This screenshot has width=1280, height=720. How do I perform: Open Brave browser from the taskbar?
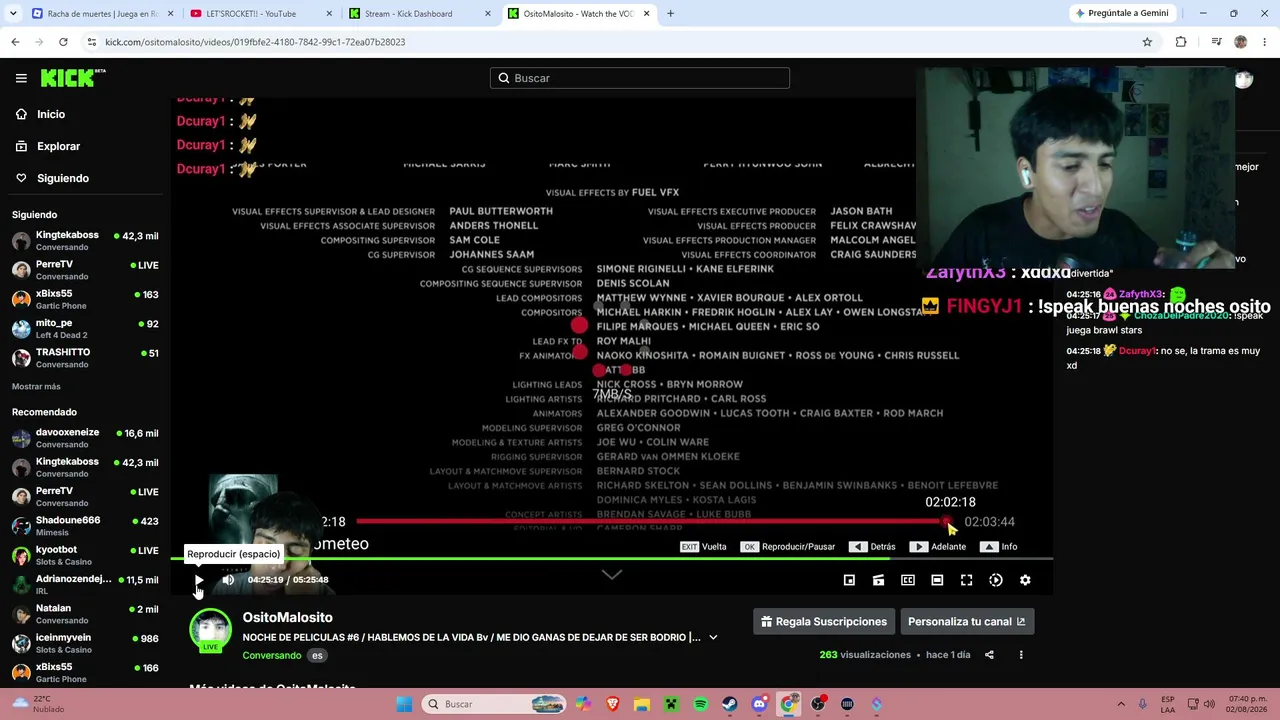click(x=612, y=704)
